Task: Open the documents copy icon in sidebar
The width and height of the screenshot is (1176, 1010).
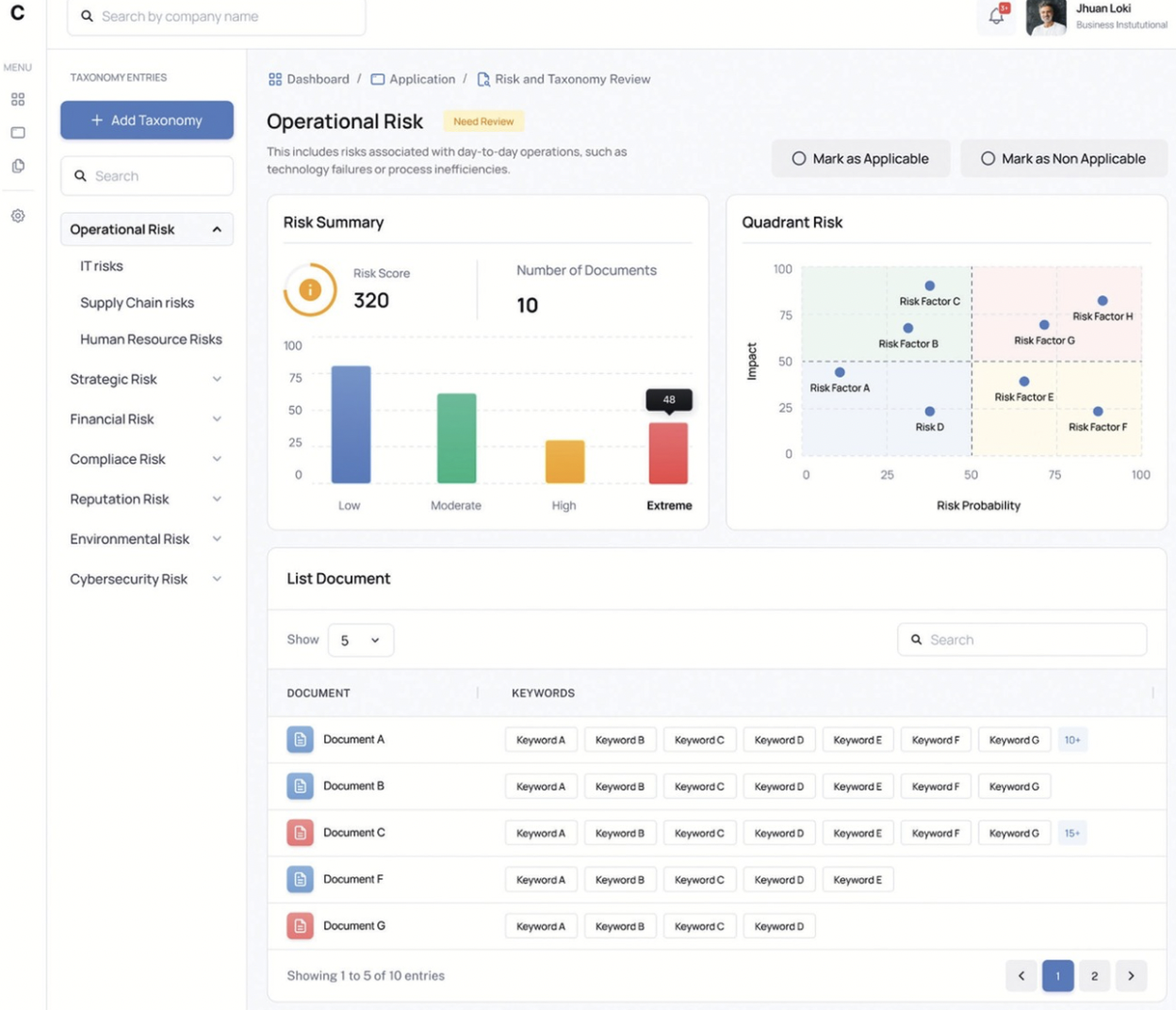Action: point(18,166)
